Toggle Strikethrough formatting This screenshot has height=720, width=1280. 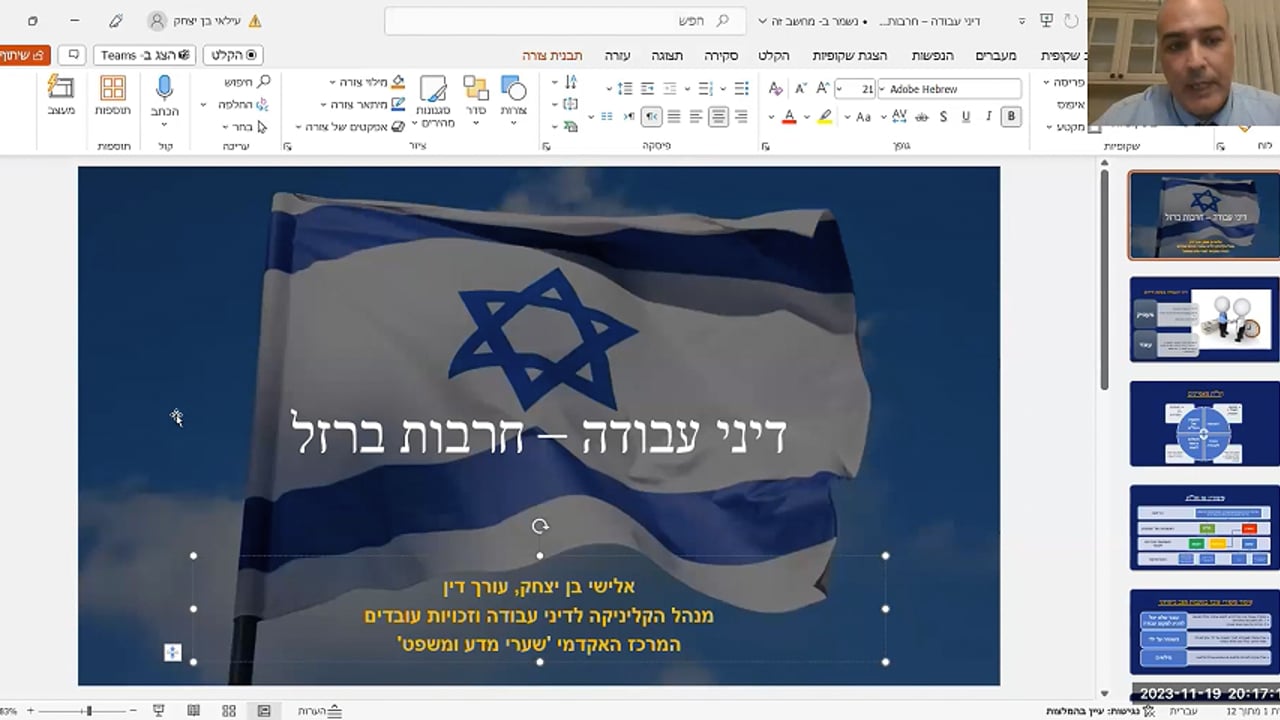(x=921, y=117)
